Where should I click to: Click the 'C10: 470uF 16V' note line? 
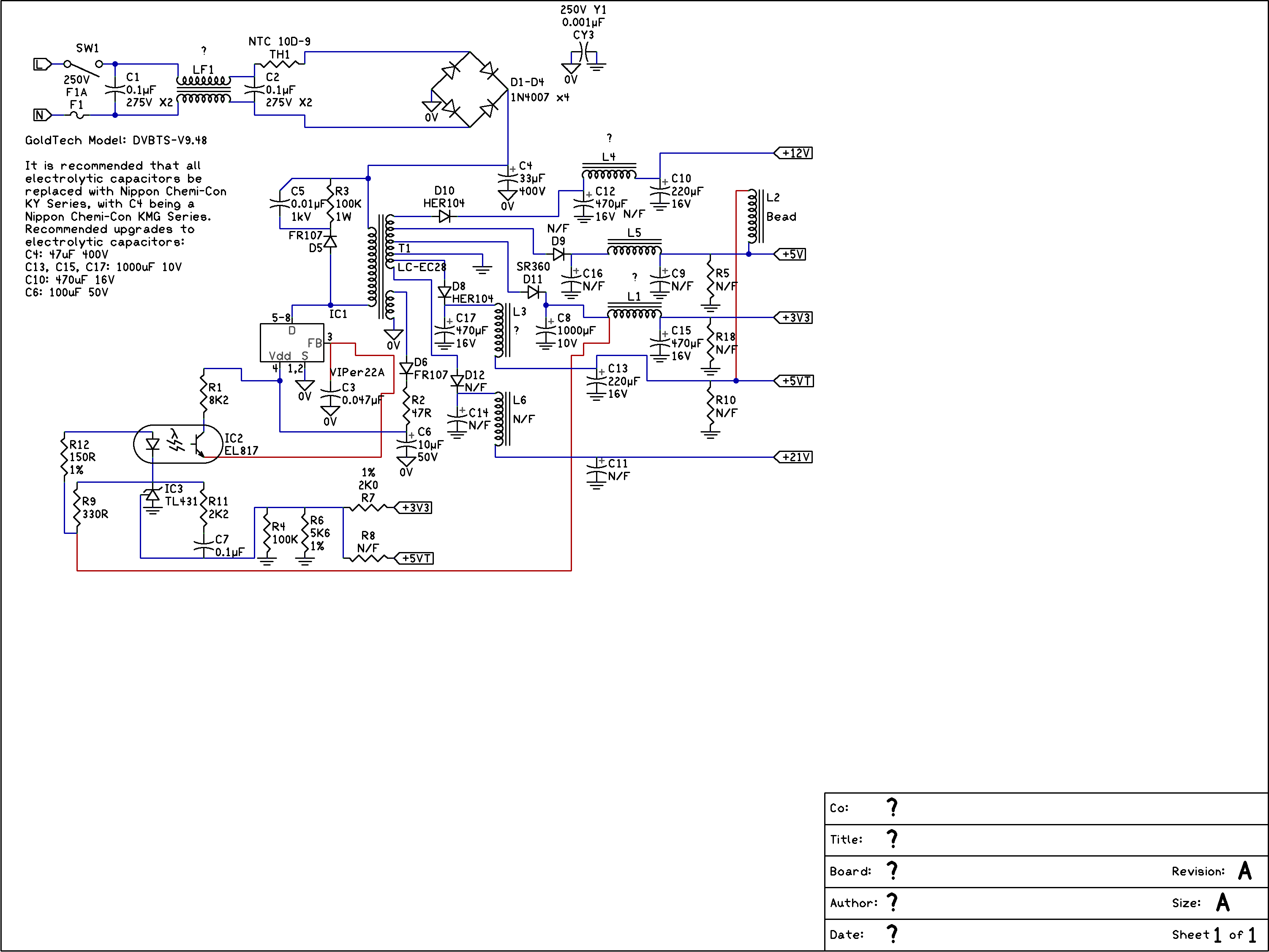point(69,279)
